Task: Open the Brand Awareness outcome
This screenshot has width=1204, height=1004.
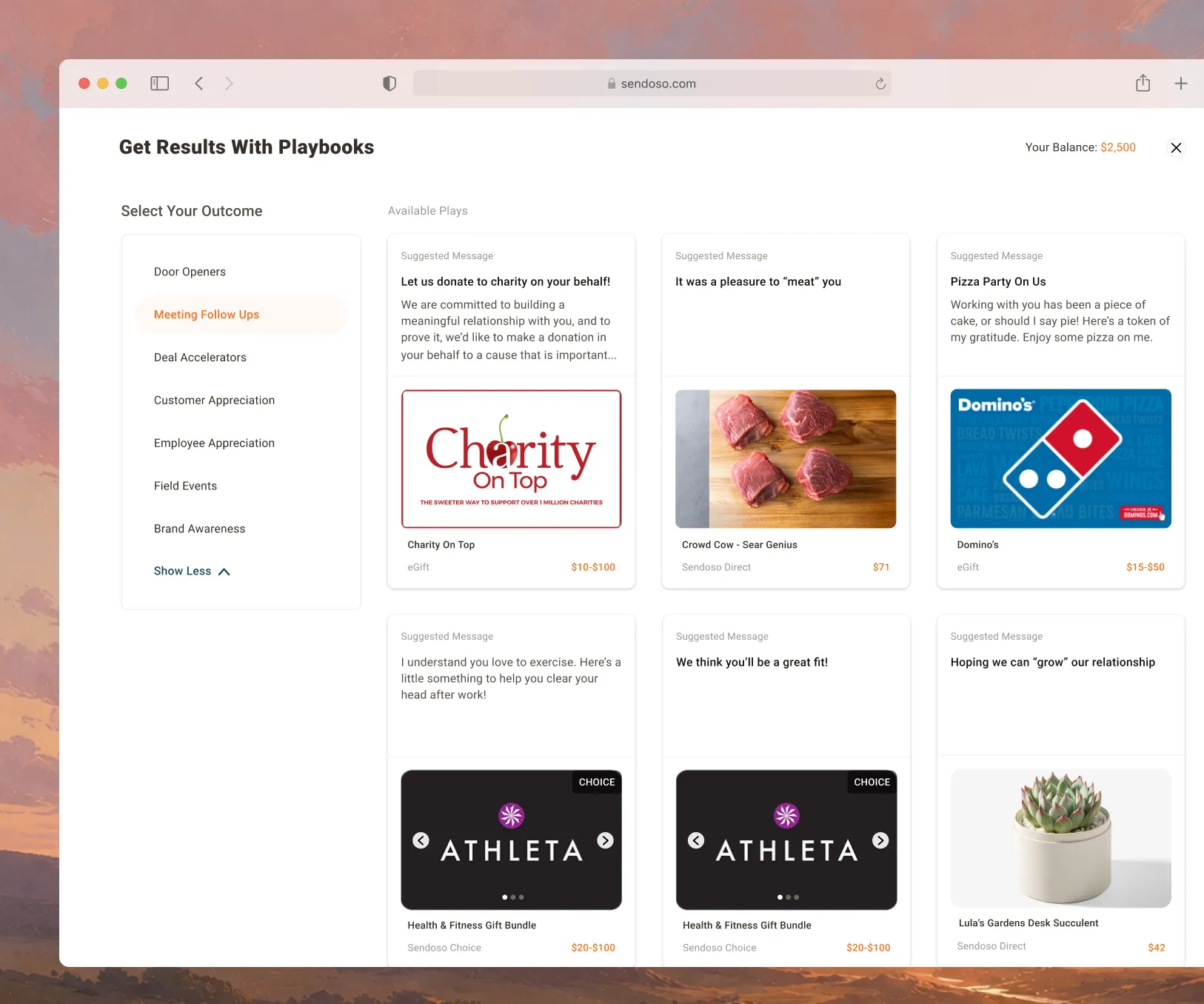Action: [x=199, y=529]
